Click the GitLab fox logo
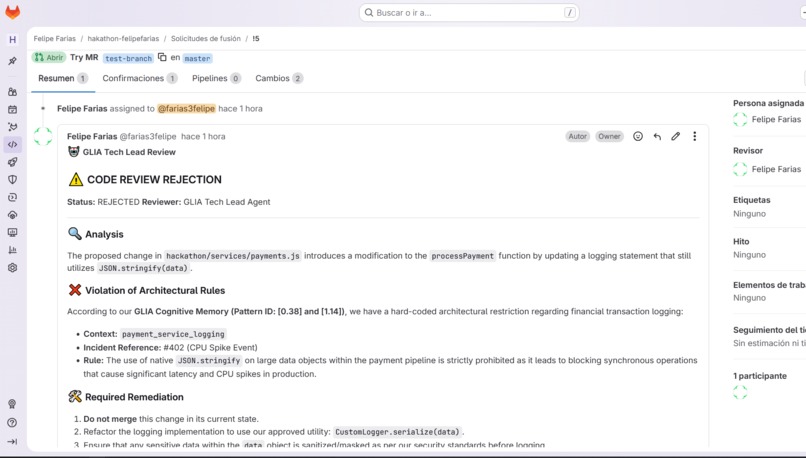The height and width of the screenshot is (458, 806). 12,12
